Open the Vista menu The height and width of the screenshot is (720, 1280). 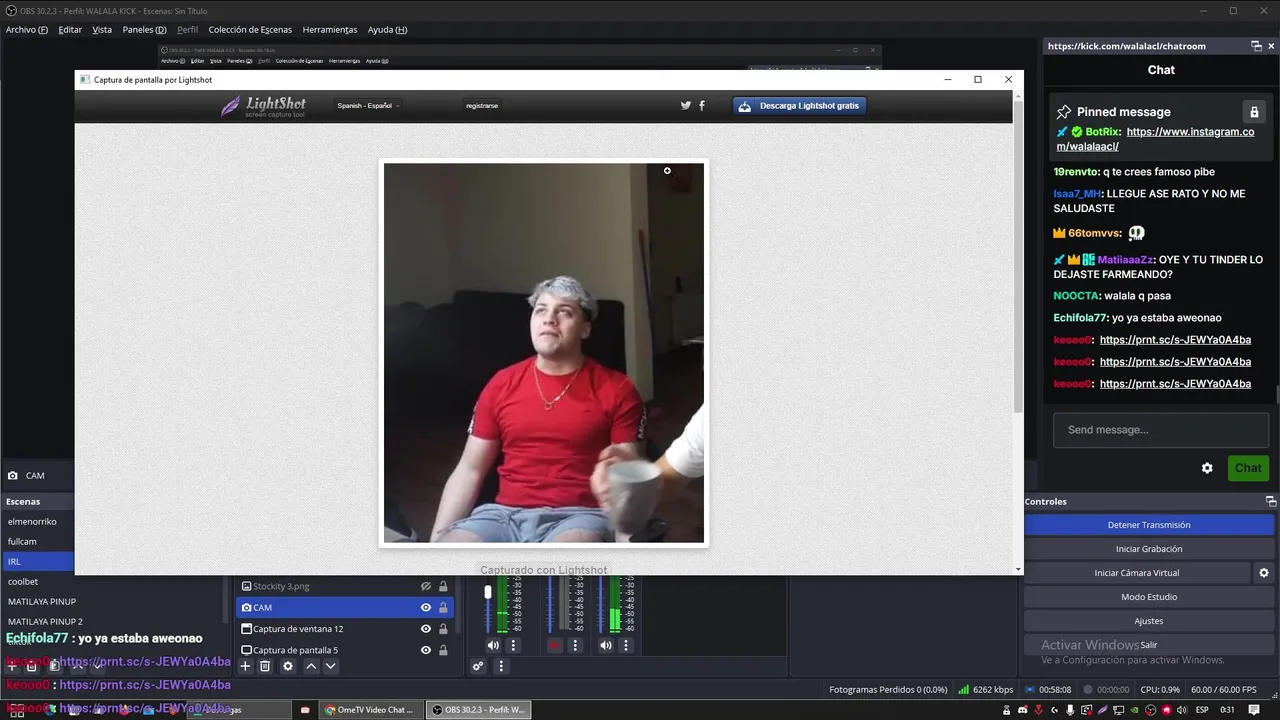[x=102, y=29]
